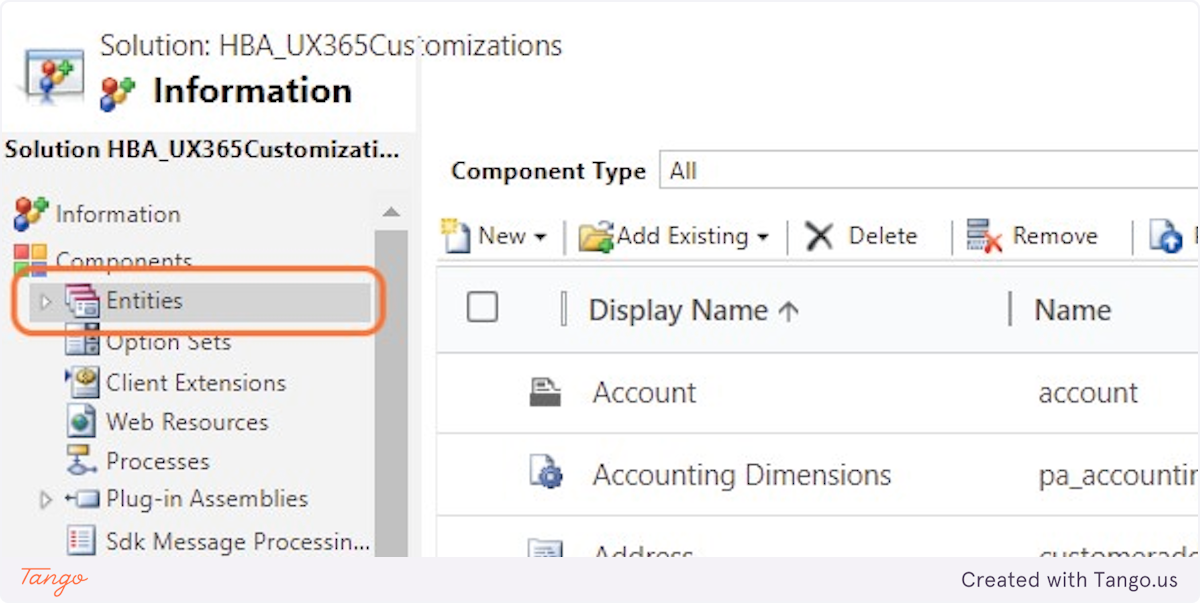The height and width of the screenshot is (603, 1200).
Task: Click the Plug-in Assemblies icon
Action: tap(82, 499)
